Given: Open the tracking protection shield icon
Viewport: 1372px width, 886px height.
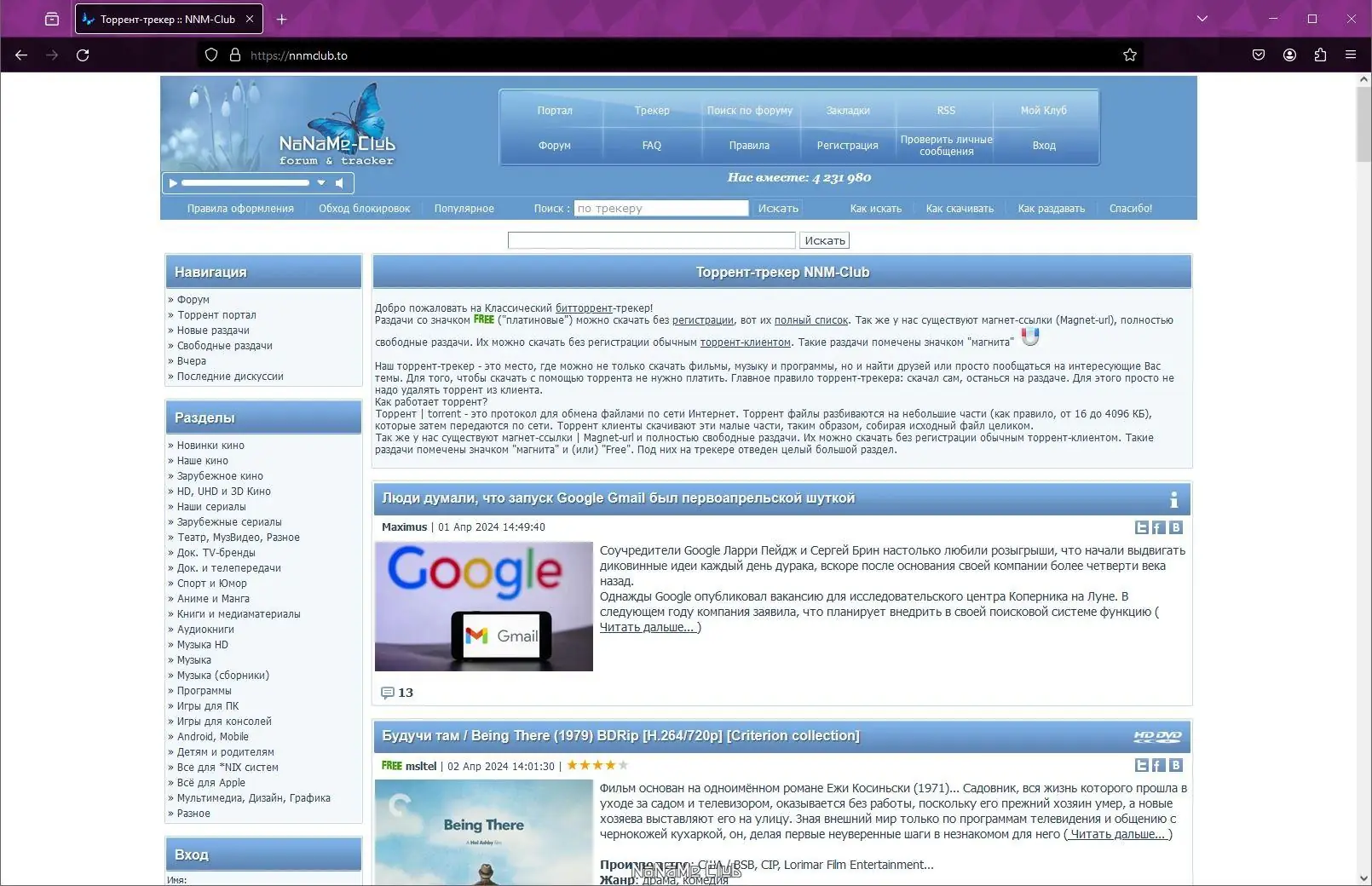Looking at the screenshot, I should 211,55.
